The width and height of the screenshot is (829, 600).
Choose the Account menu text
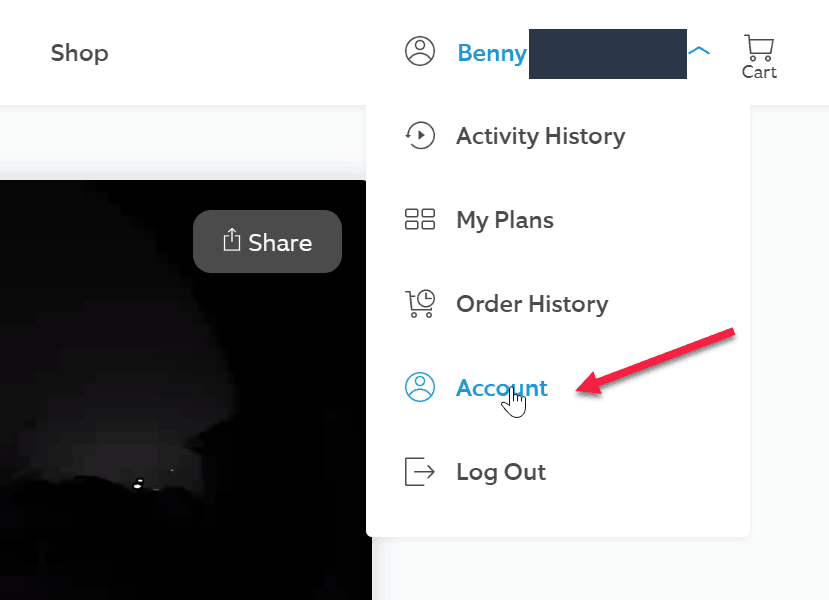pos(501,388)
